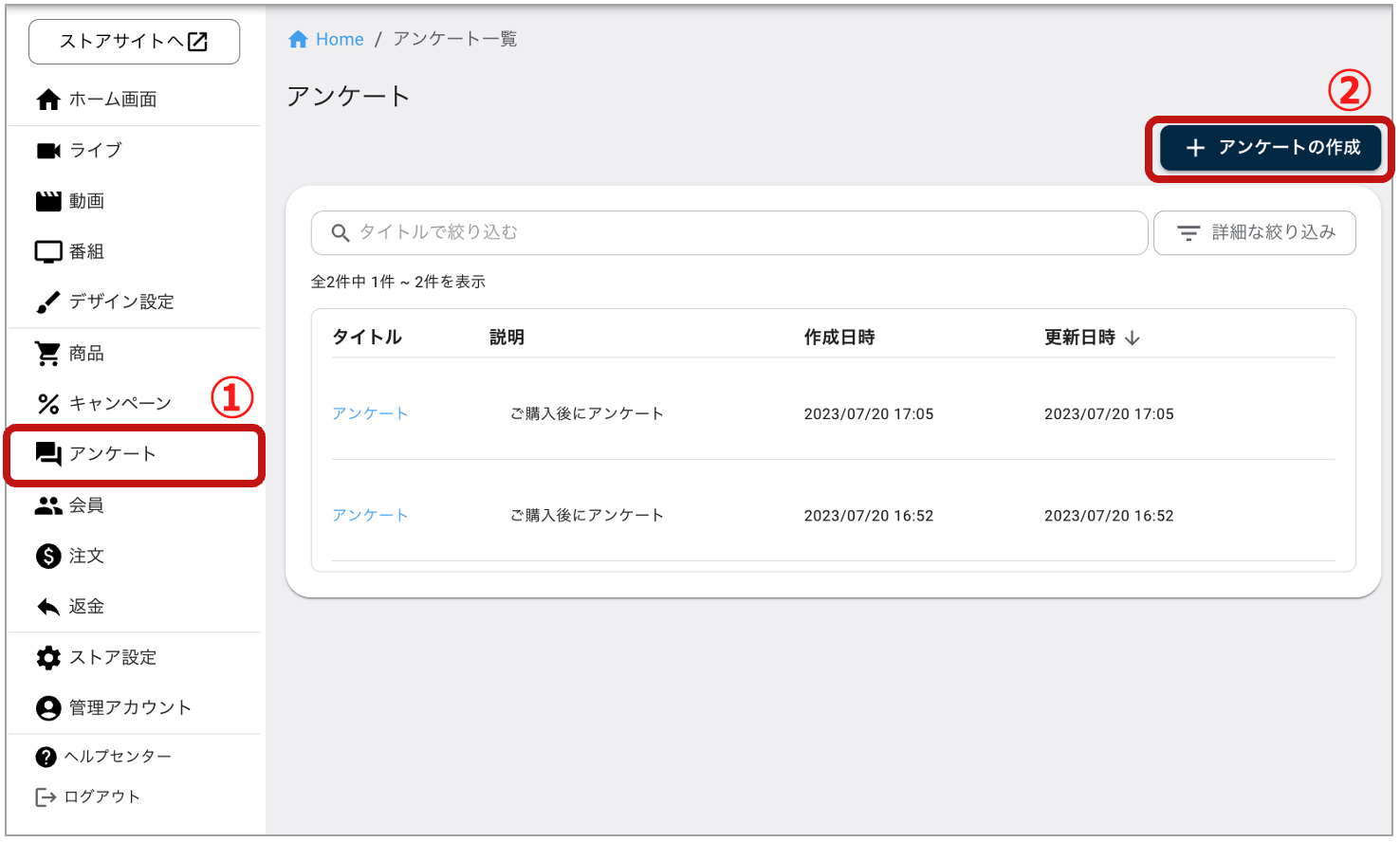Open the store site via ストアサイトへ button

pyautogui.click(x=134, y=42)
